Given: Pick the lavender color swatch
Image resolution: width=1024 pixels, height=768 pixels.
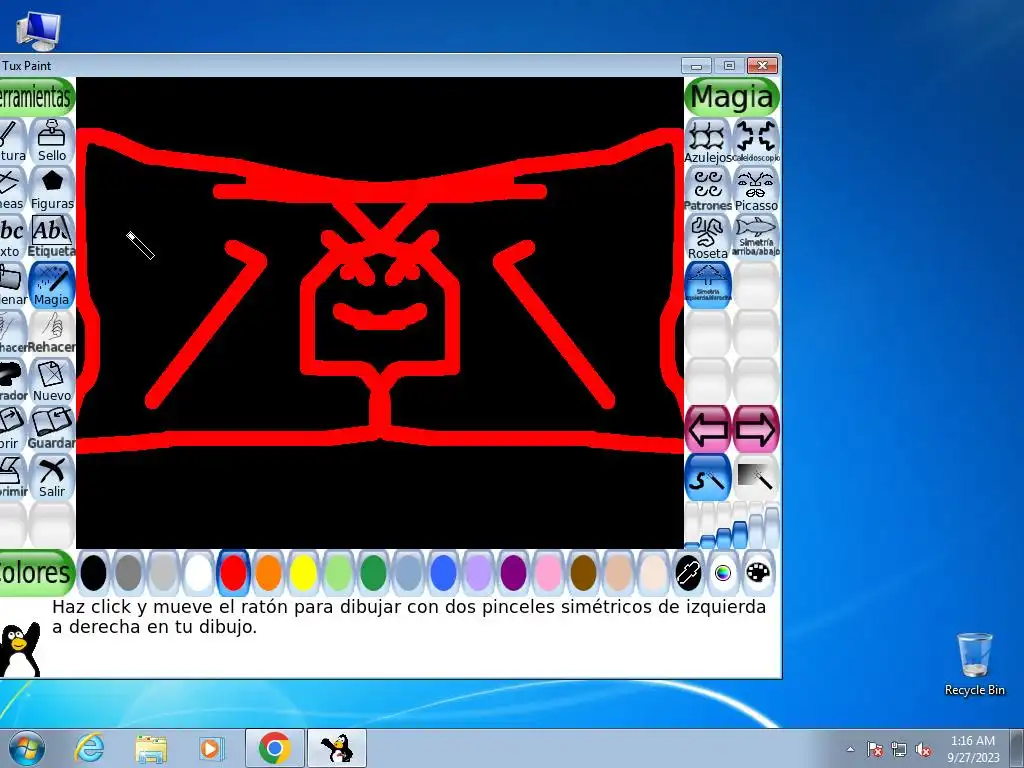Looking at the screenshot, I should [x=478, y=573].
